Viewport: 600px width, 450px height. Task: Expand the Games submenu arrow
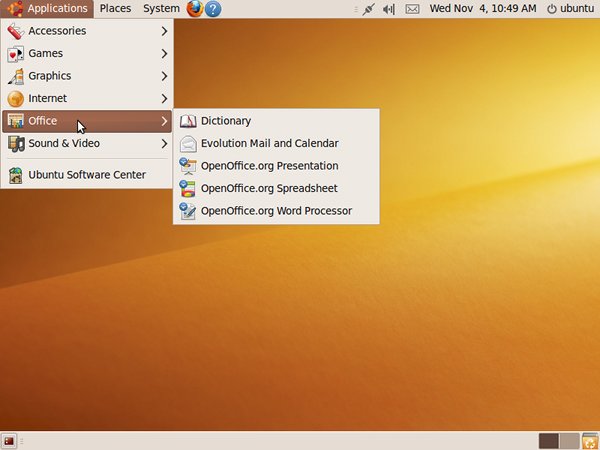(x=164, y=54)
